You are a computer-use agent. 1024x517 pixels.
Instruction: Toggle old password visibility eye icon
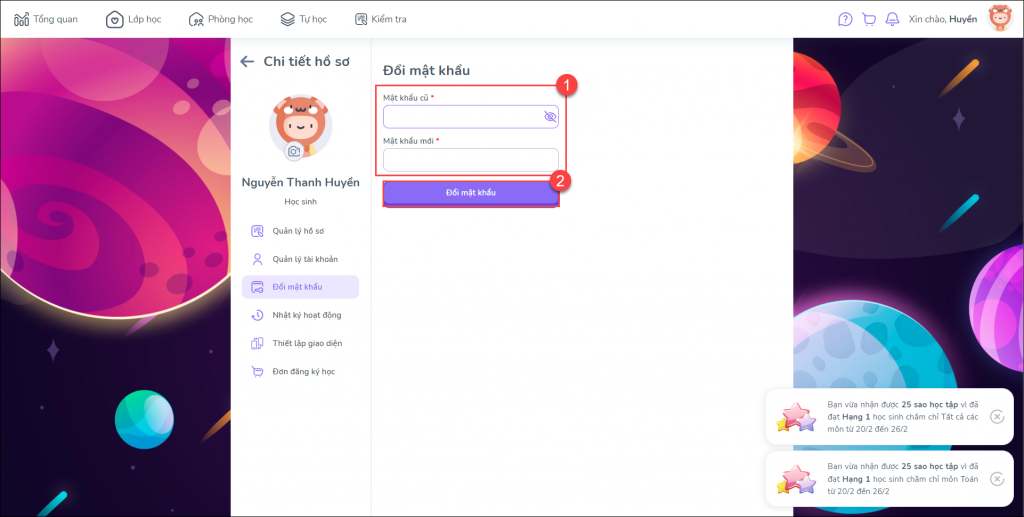coord(549,117)
